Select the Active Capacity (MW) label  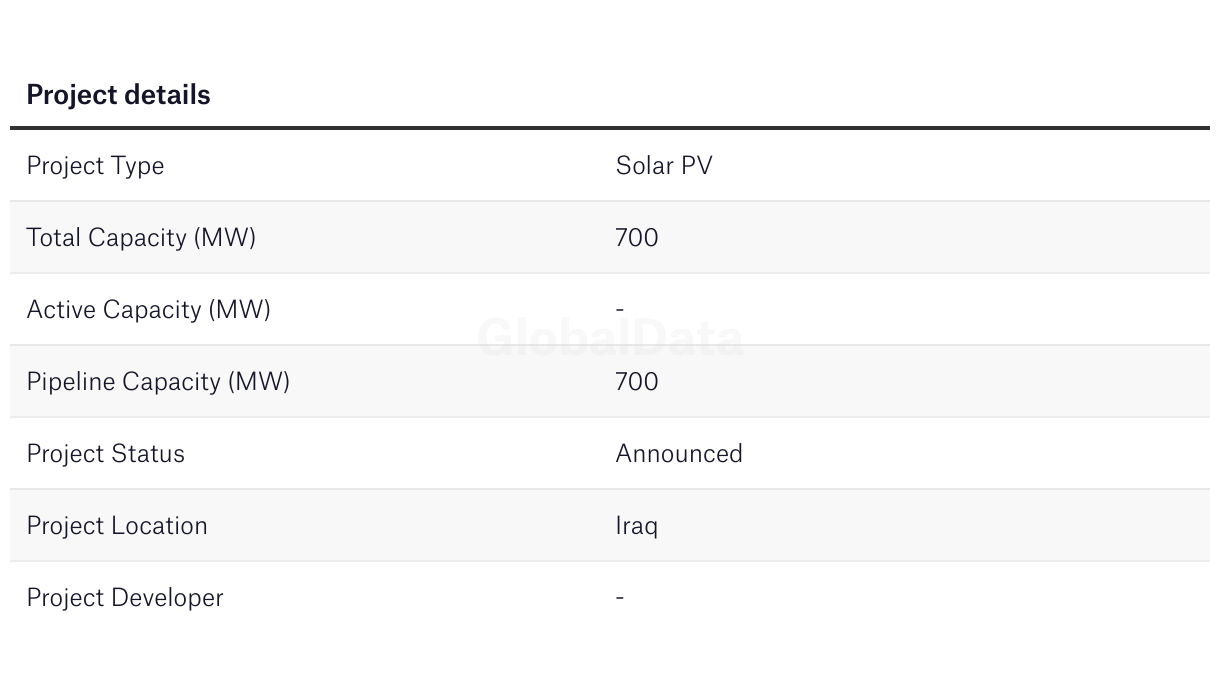click(x=148, y=310)
